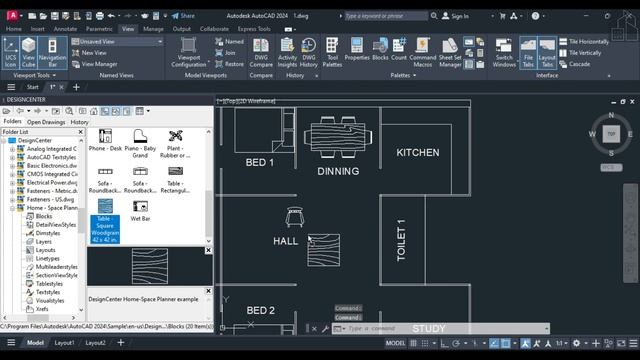Click the Table - Rectangular block icon

click(x=175, y=171)
